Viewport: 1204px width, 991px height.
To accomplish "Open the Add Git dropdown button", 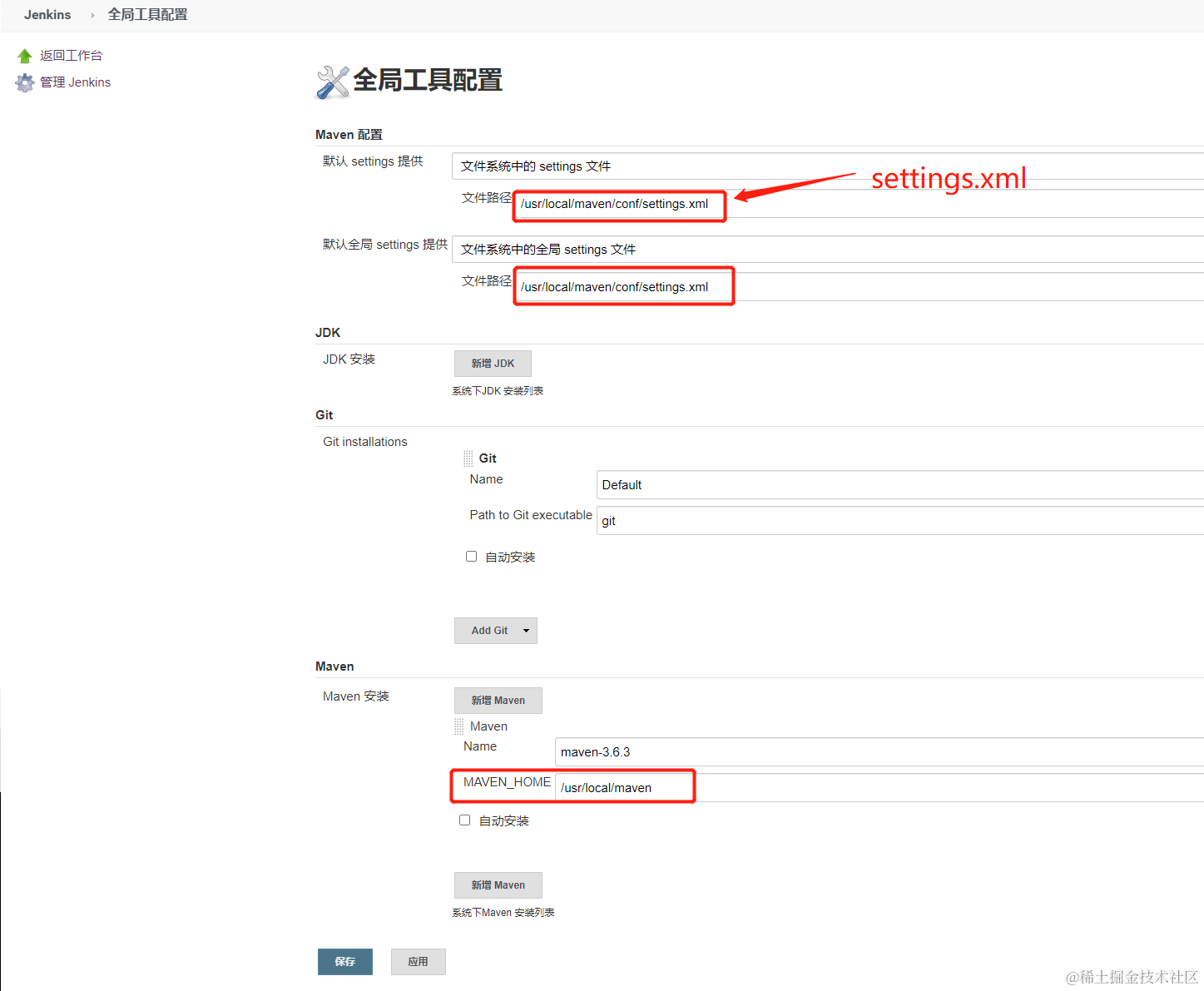I will [496, 631].
